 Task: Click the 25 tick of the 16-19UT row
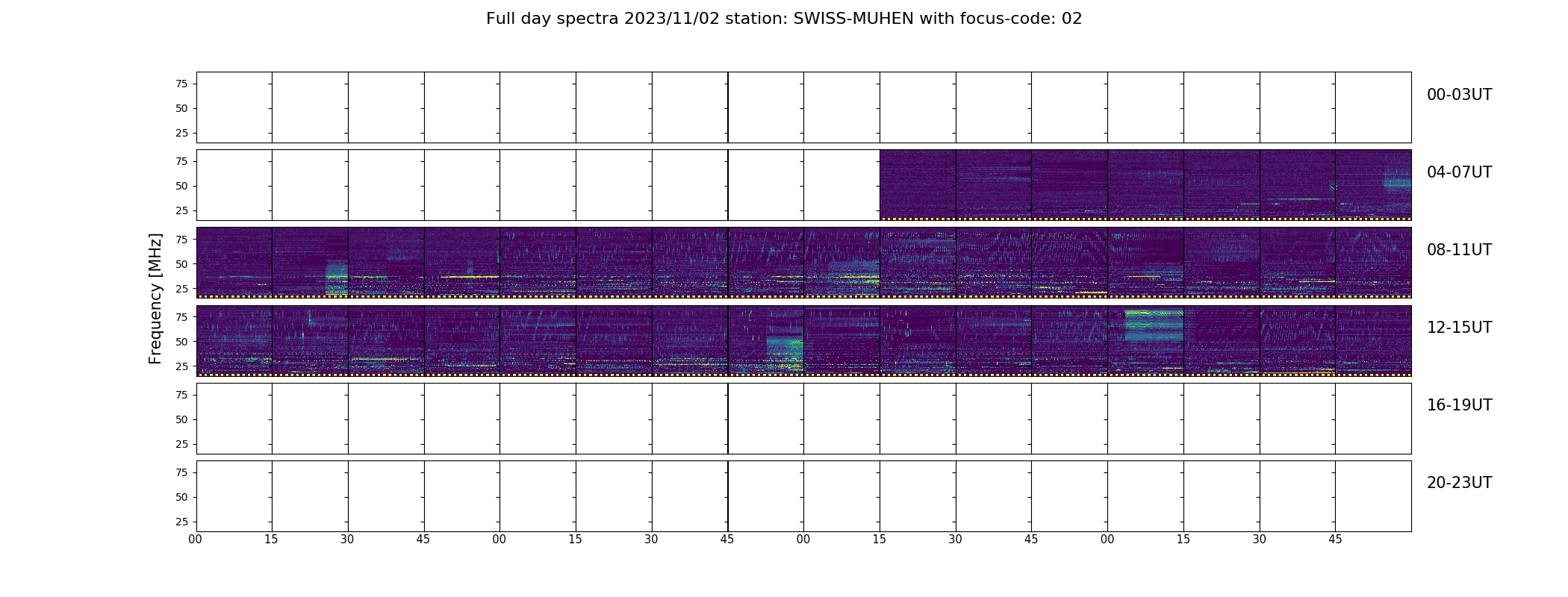(x=181, y=444)
